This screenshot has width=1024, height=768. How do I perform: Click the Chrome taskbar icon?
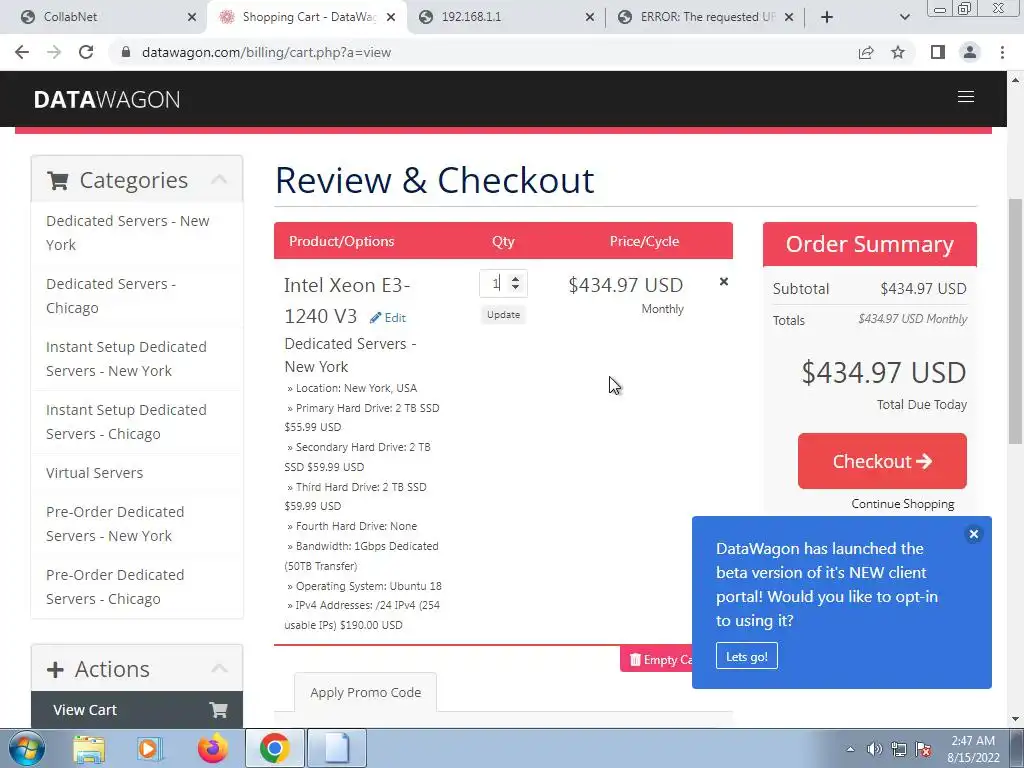click(274, 748)
